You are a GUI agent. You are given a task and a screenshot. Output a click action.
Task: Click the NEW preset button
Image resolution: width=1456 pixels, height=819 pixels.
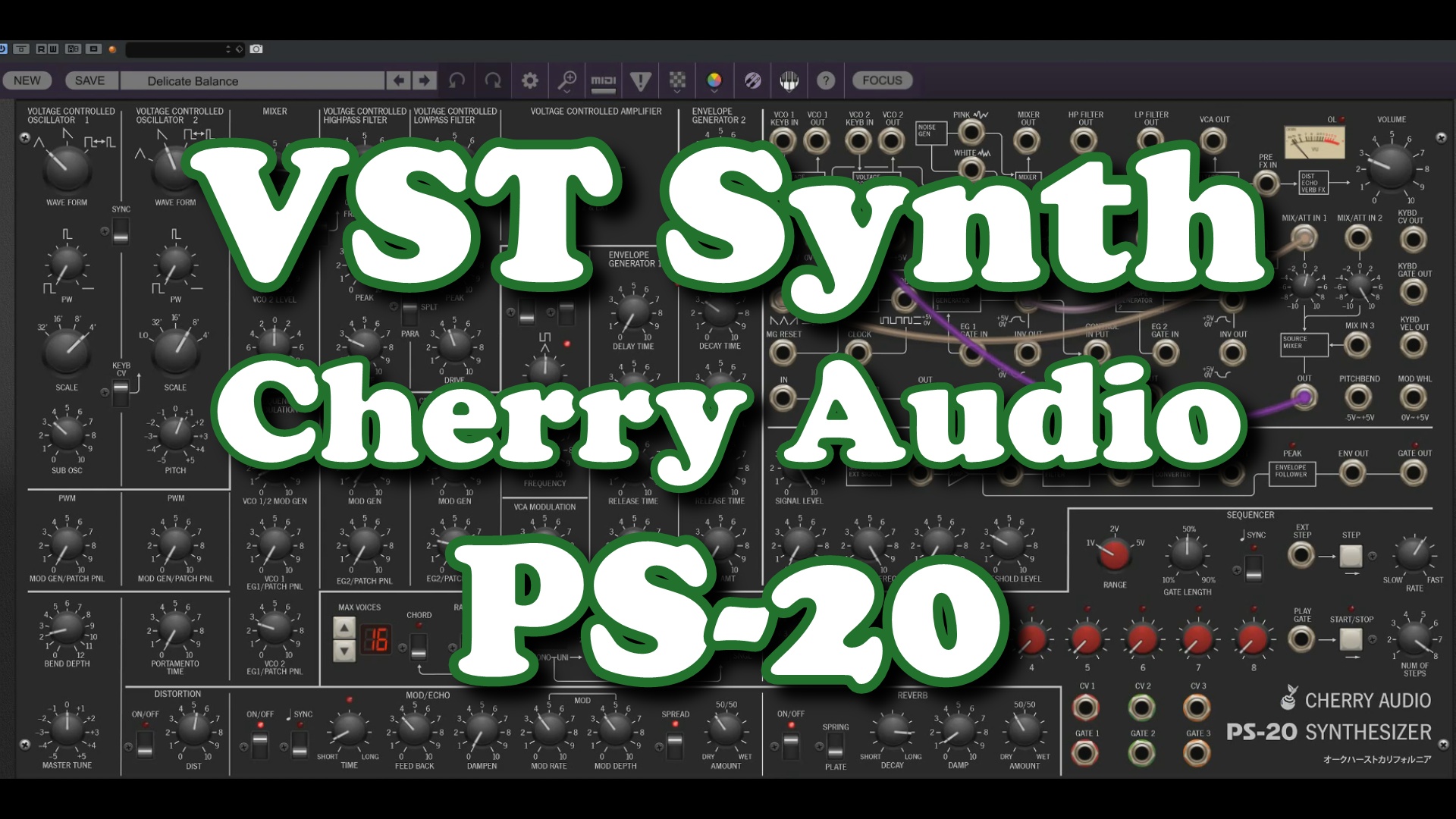(27, 80)
